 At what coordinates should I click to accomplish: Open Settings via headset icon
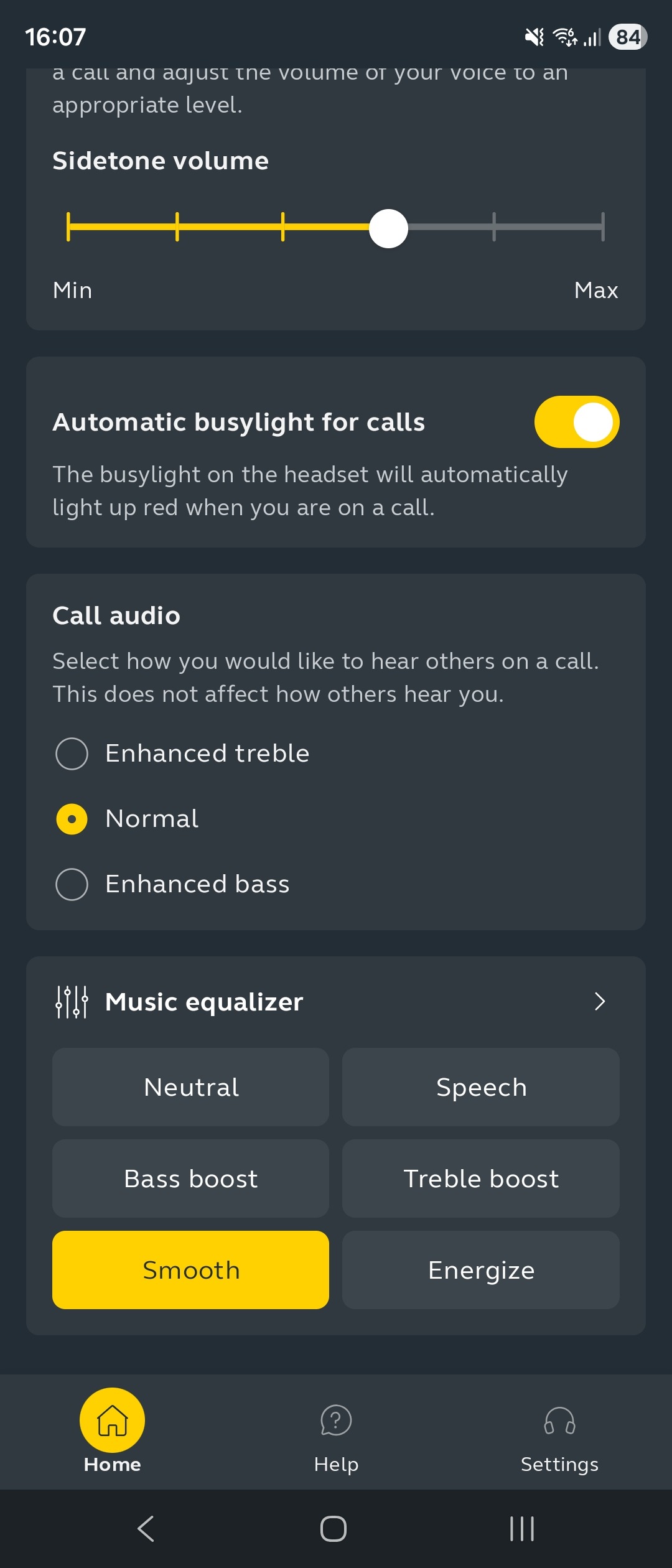click(x=559, y=1421)
